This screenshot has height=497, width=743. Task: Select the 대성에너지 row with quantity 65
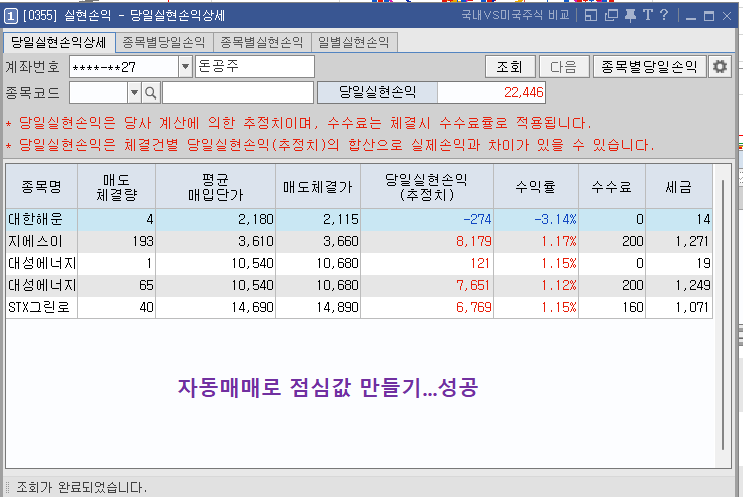tap(359, 285)
